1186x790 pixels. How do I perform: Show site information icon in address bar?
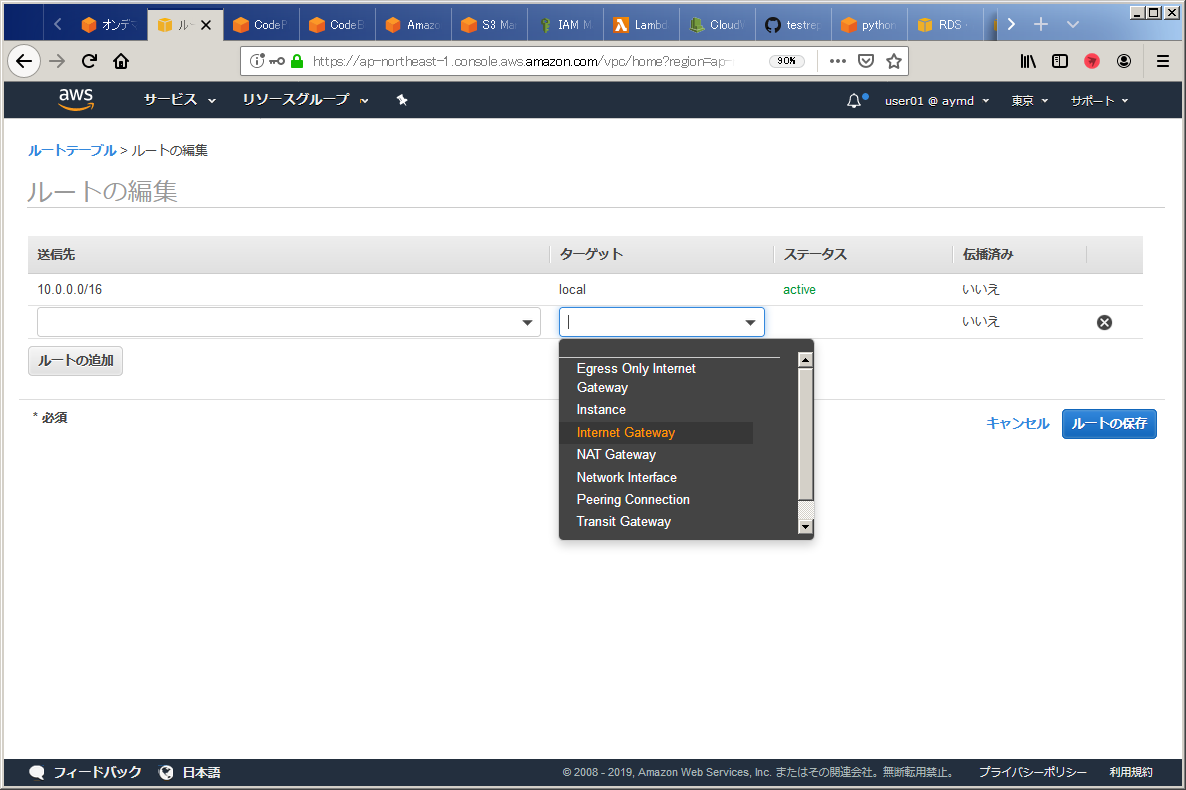tap(257, 61)
